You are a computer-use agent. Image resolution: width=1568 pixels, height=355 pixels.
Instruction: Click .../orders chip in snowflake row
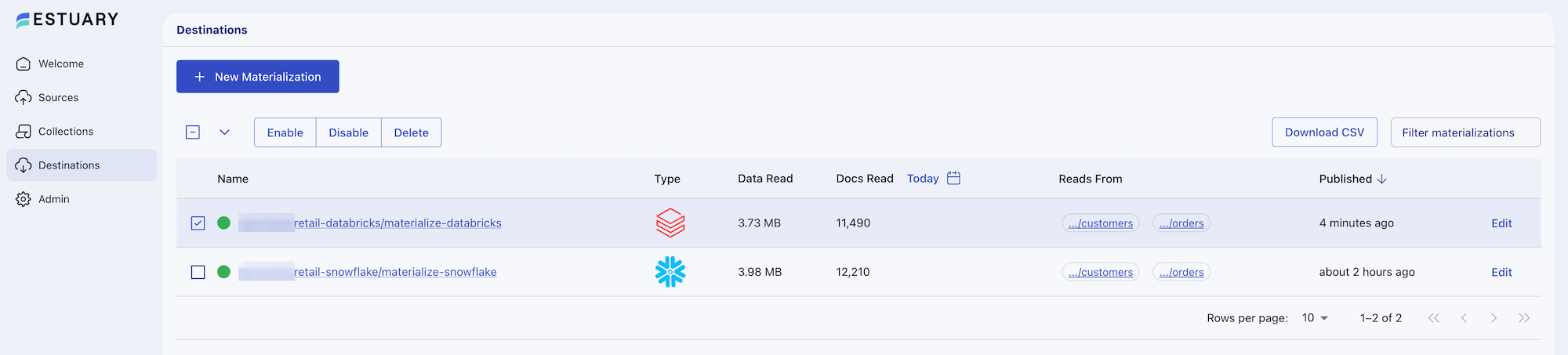point(1181,272)
